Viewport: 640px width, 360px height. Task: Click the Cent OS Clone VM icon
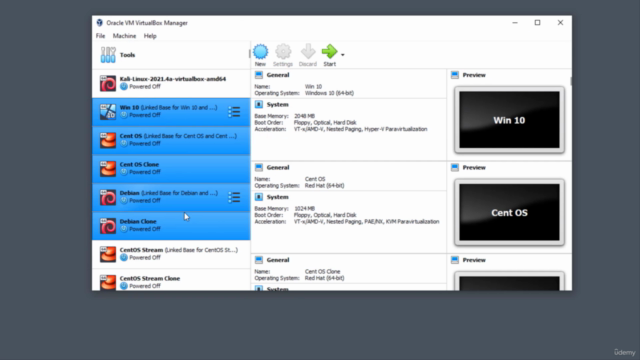point(108,169)
